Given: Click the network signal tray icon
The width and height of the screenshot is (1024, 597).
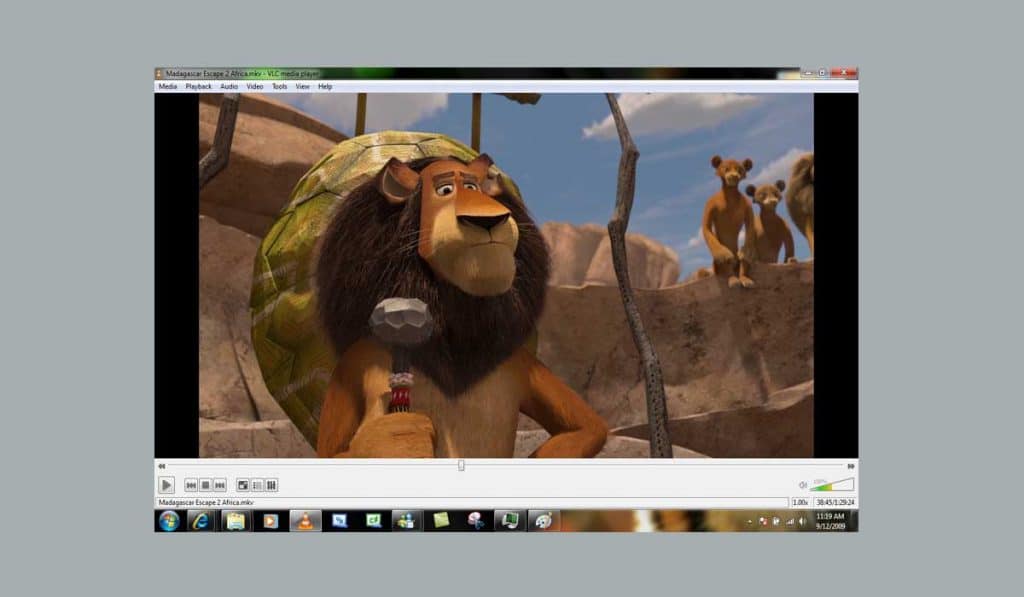Looking at the screenshot, I should (790, 521).
